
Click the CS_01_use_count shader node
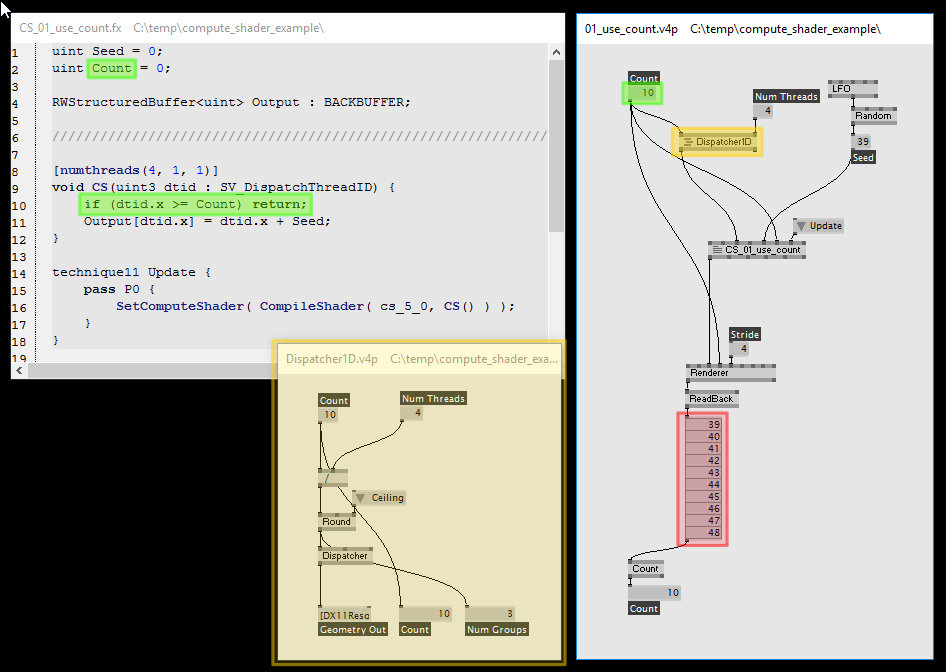tap(756, 249)
